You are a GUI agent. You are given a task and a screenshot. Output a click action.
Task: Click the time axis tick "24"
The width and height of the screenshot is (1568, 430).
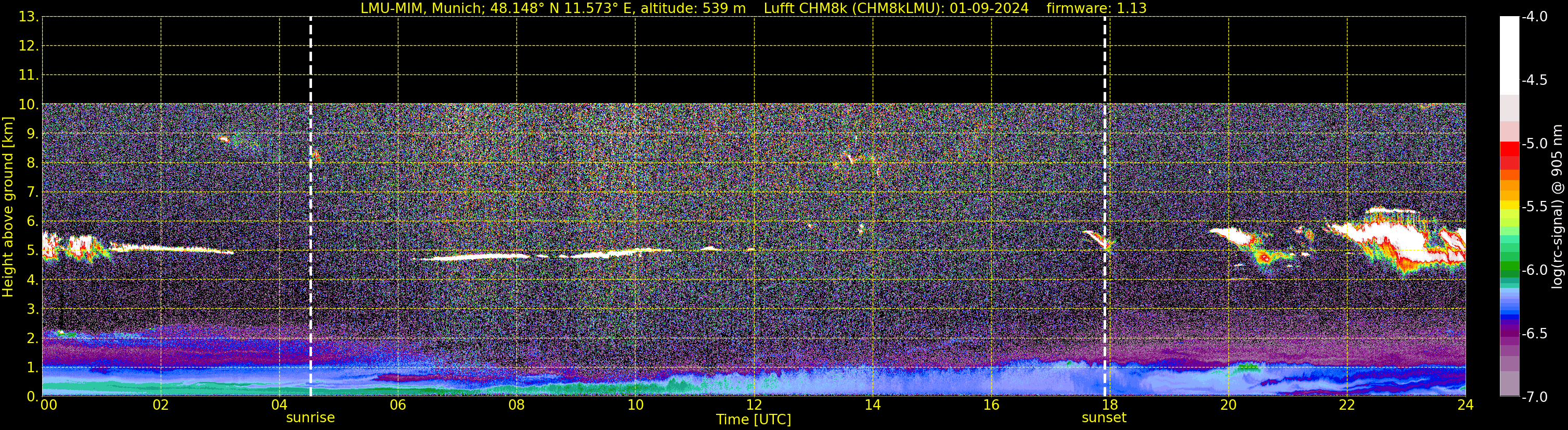[x=1465, y=405]
